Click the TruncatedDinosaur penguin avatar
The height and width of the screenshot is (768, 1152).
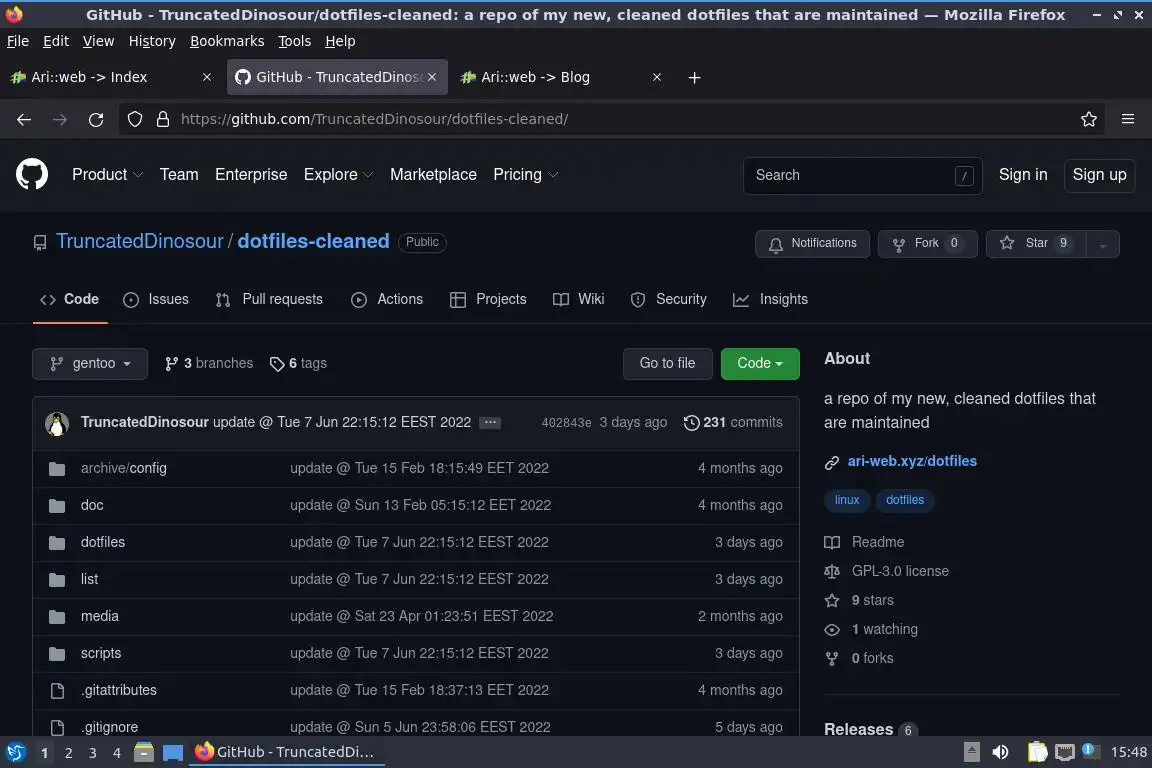point(57,423)
